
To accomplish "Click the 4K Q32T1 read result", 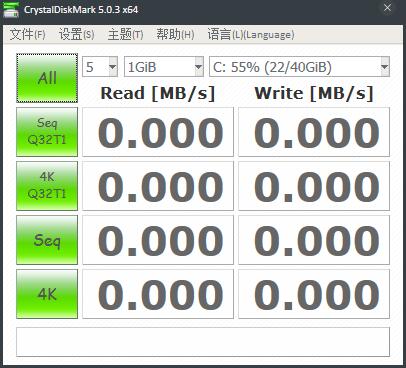I will coord(158,186).
